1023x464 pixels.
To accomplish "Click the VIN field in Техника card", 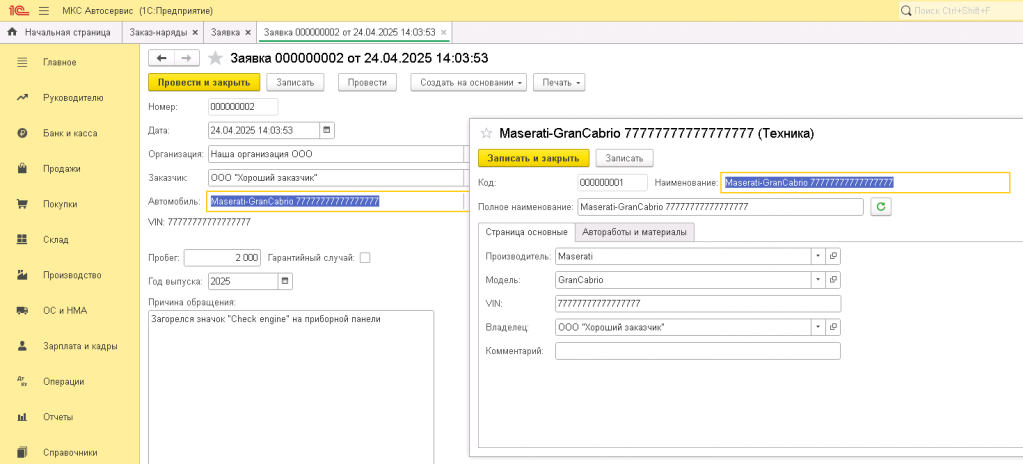I will click(698, 303).
